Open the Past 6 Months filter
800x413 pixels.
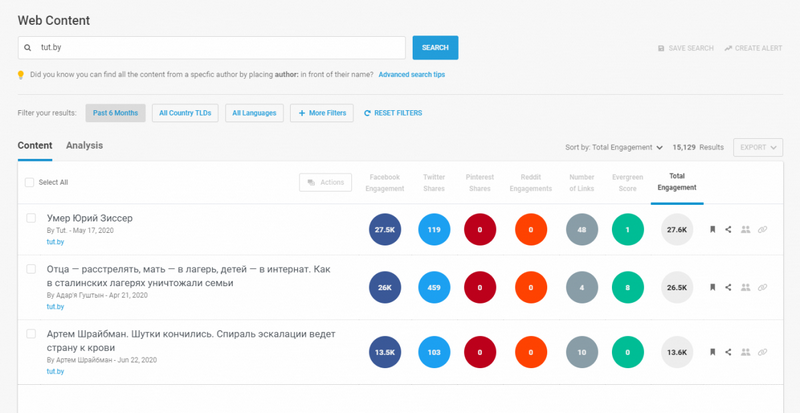pos(115,113)
